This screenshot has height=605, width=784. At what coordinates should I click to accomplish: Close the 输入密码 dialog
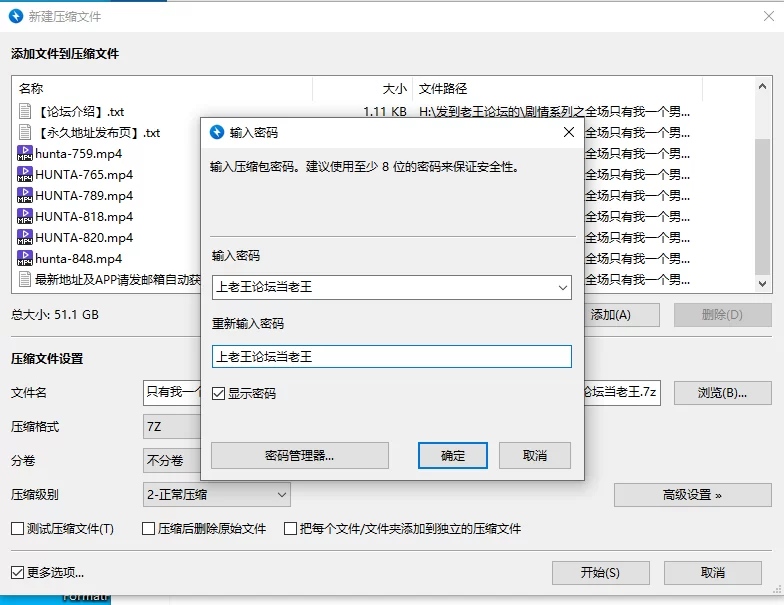point(568,132)
